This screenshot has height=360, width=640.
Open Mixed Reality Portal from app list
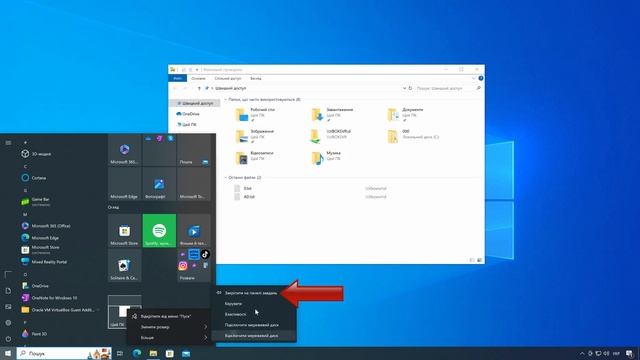(44, 262)
